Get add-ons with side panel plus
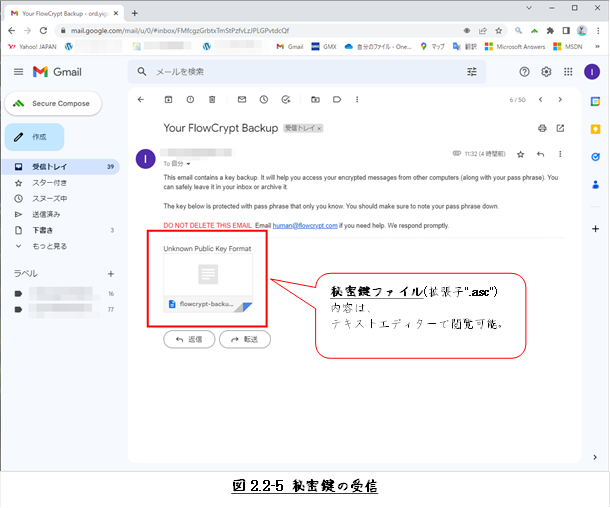Image resolution: width=610 pixels, height=508 pixels. click(595, 229)
